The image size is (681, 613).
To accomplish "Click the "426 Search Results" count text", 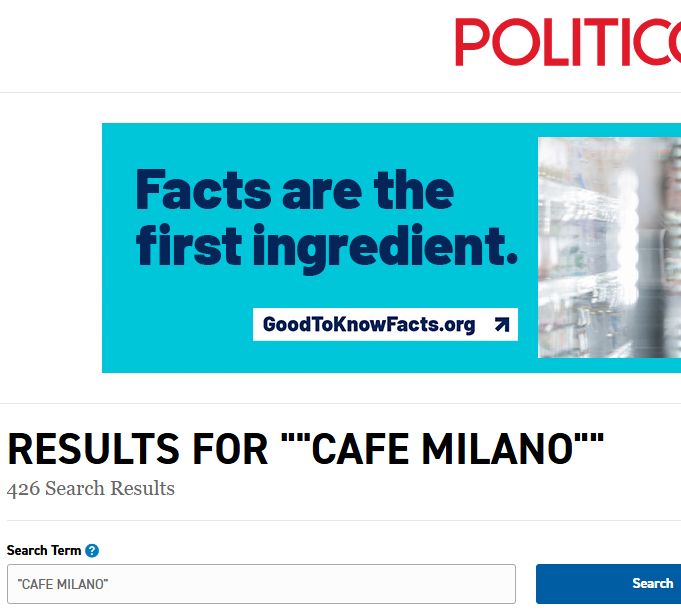I will [91, 489].
